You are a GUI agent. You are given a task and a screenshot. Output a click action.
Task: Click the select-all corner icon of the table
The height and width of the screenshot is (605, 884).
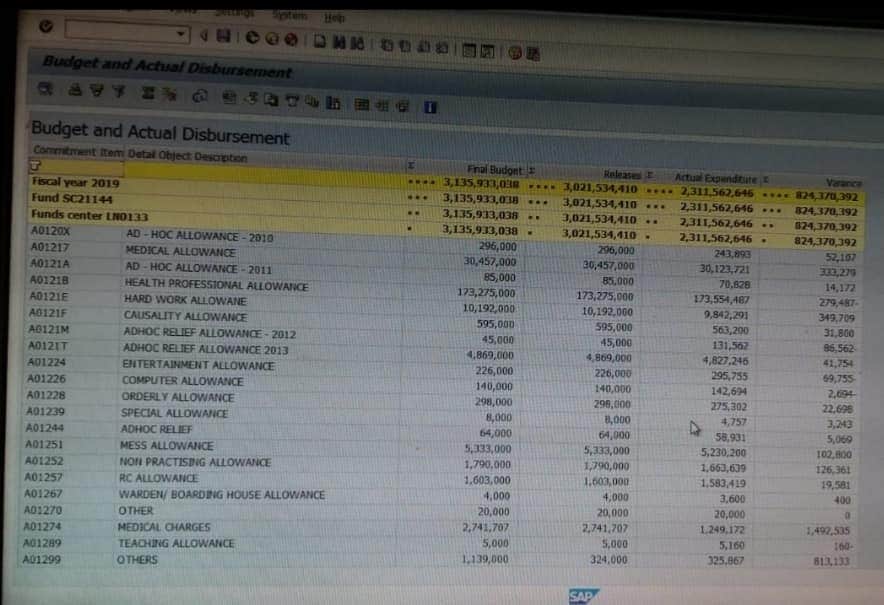click(35, 166)
